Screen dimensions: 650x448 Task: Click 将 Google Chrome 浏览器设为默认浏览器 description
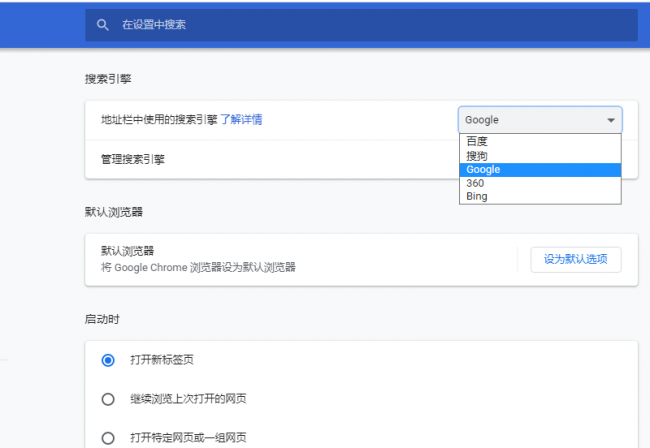(198, 267)
